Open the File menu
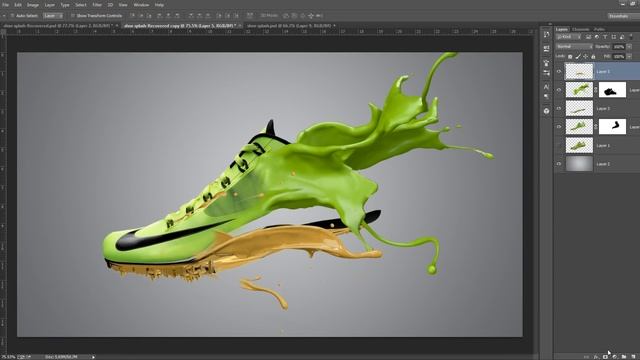The width and height of the screenshot is (640, 360). (x=6, y=5)
